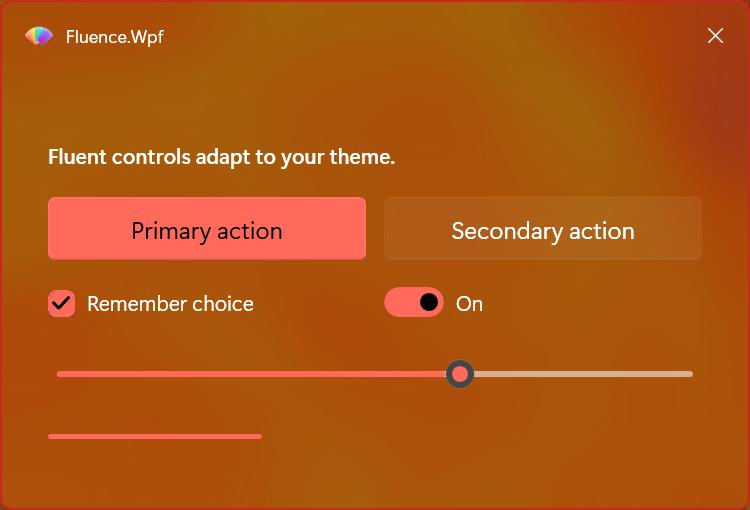
Task: Uncheck the Remember choice checkbox
Action: click(x=61, y=303)
